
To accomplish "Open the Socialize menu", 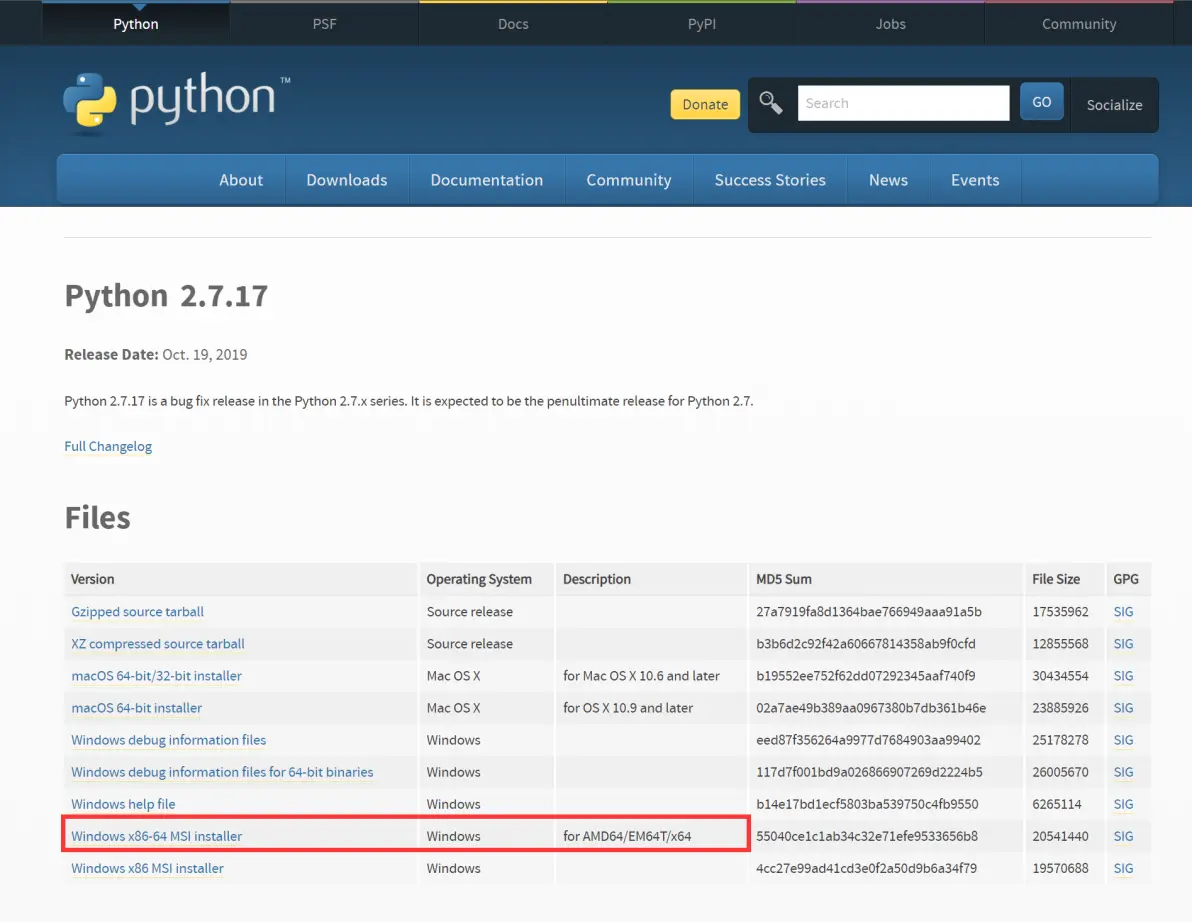I will (x=1114, y=105).
